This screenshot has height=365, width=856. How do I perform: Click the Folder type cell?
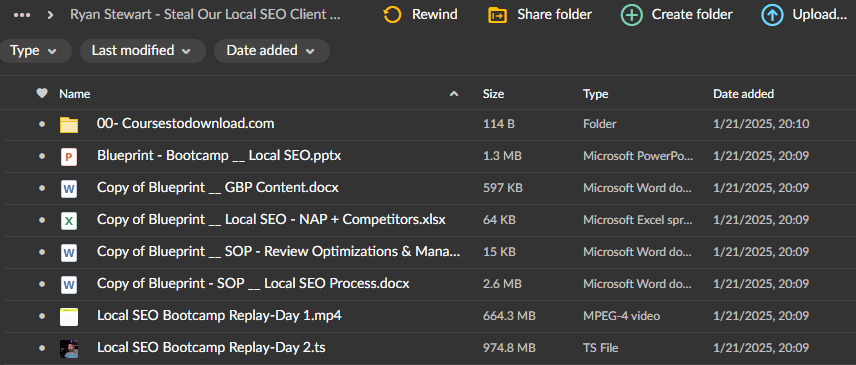599,124
